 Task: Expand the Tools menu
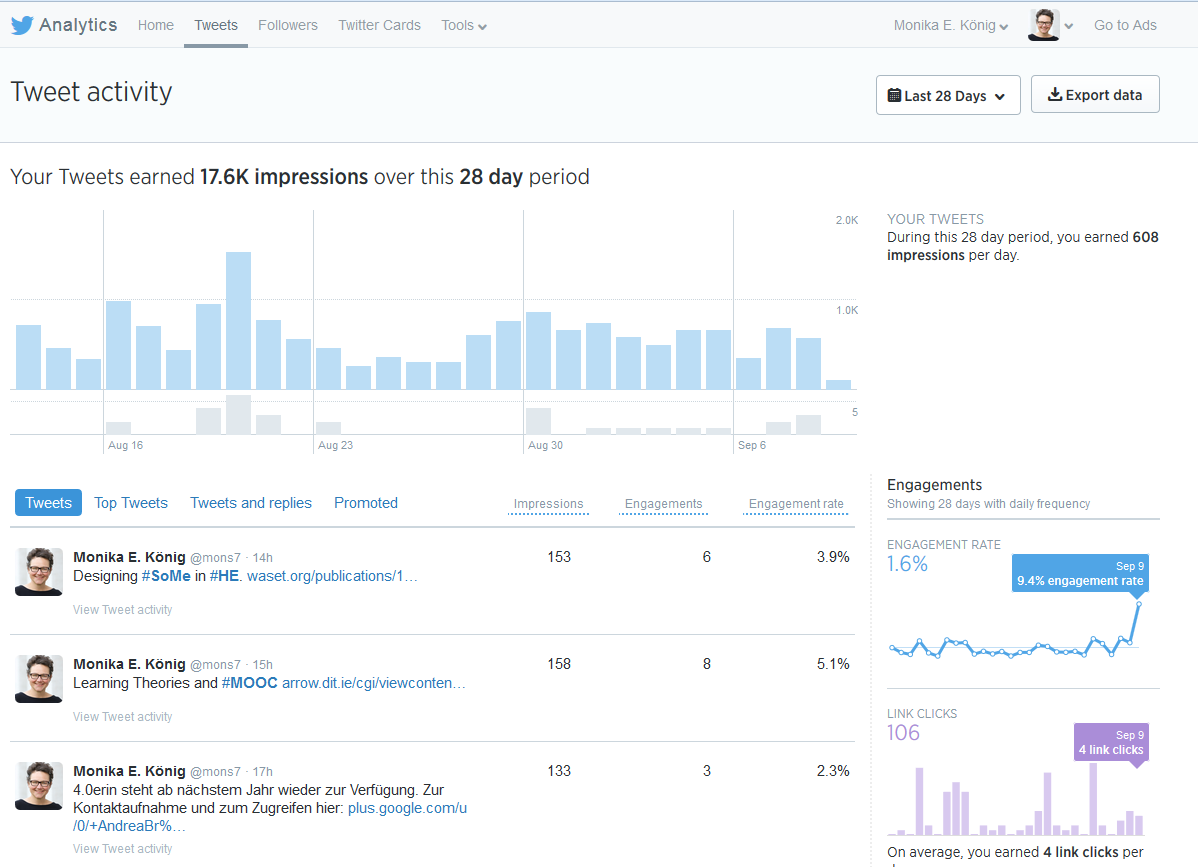[463, 26]
